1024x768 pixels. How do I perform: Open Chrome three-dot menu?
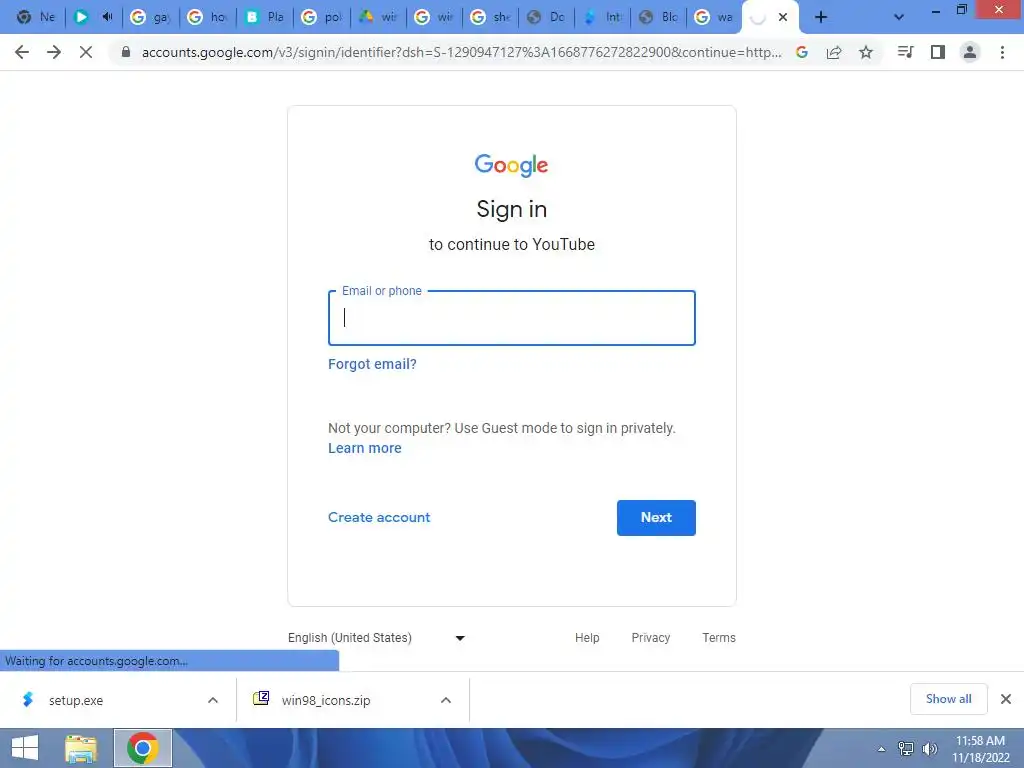pyautogui.click(x=1002, y=52)
